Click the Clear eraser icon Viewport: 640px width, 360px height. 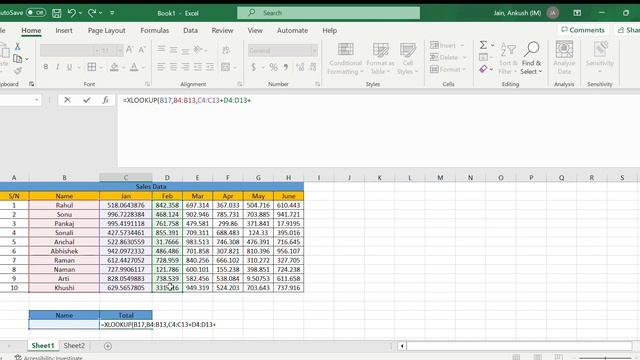click(483, 69)
